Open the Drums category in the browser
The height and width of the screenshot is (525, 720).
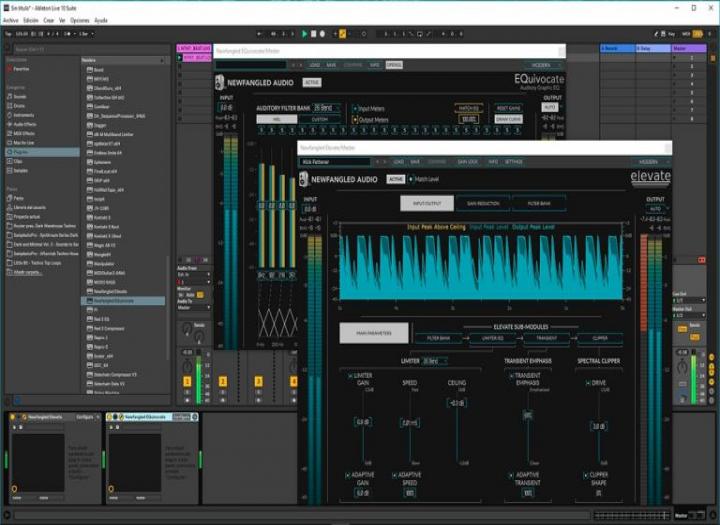(19, 106)
